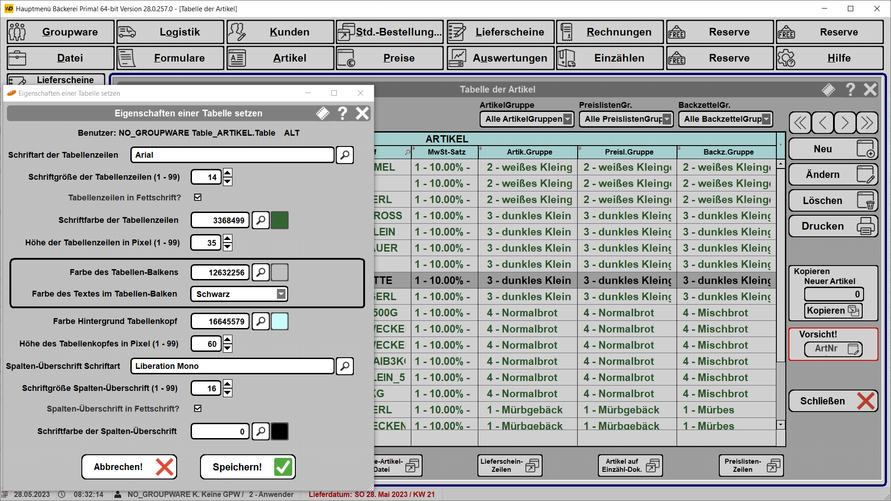Open Preise main menu

coord(390,59)
